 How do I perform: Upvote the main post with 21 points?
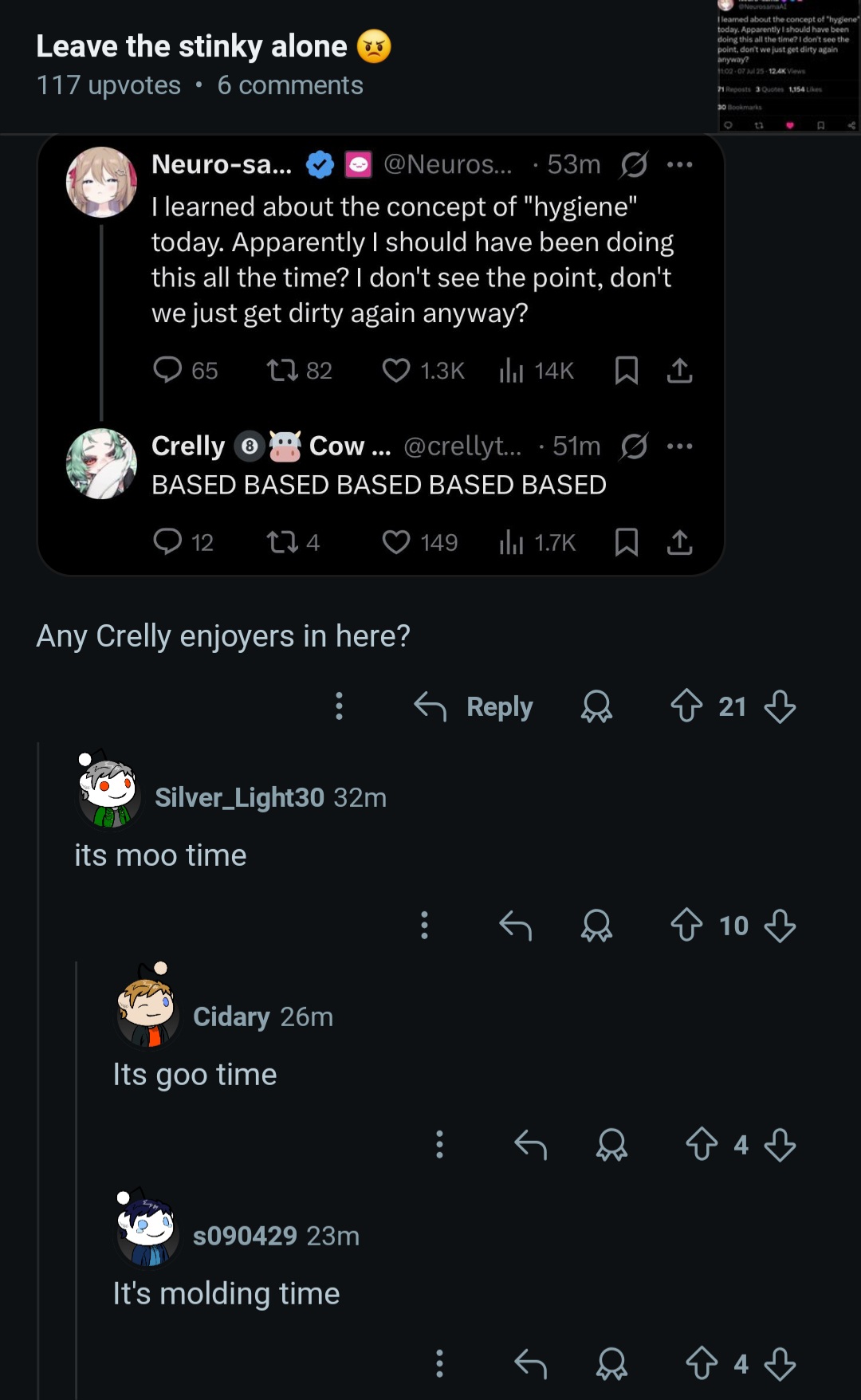[x=686, y=706]
